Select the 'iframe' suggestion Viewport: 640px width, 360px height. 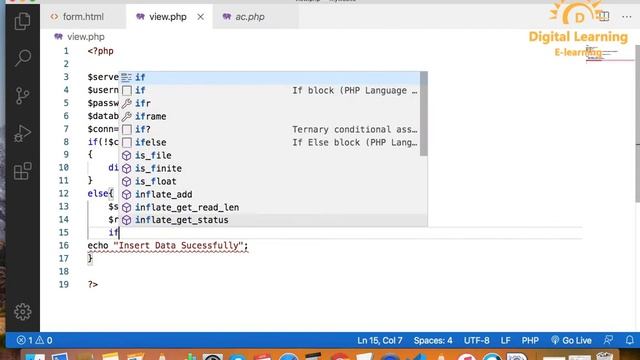270,116
